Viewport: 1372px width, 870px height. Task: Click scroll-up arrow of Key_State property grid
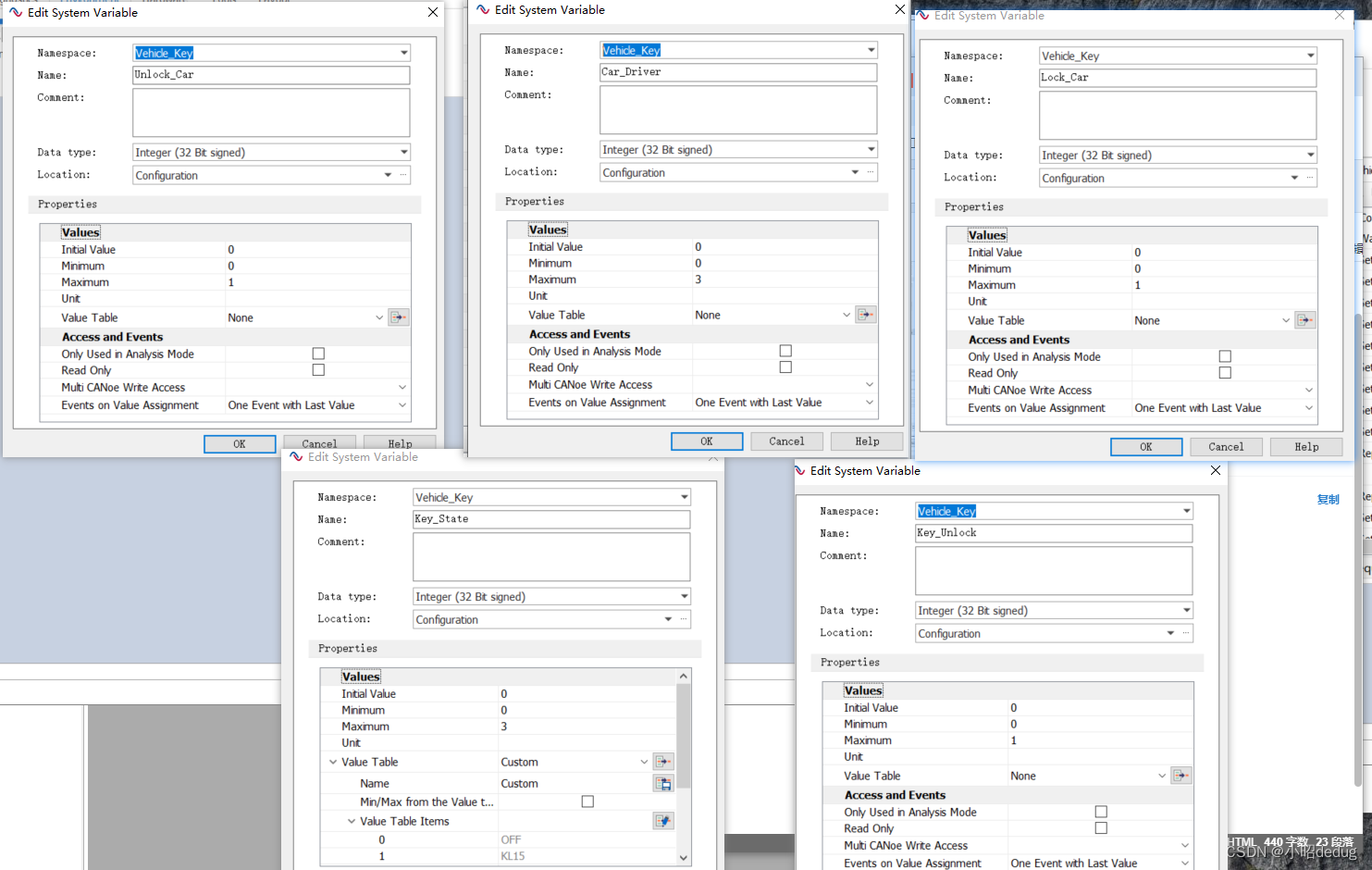tap(684, 677)
